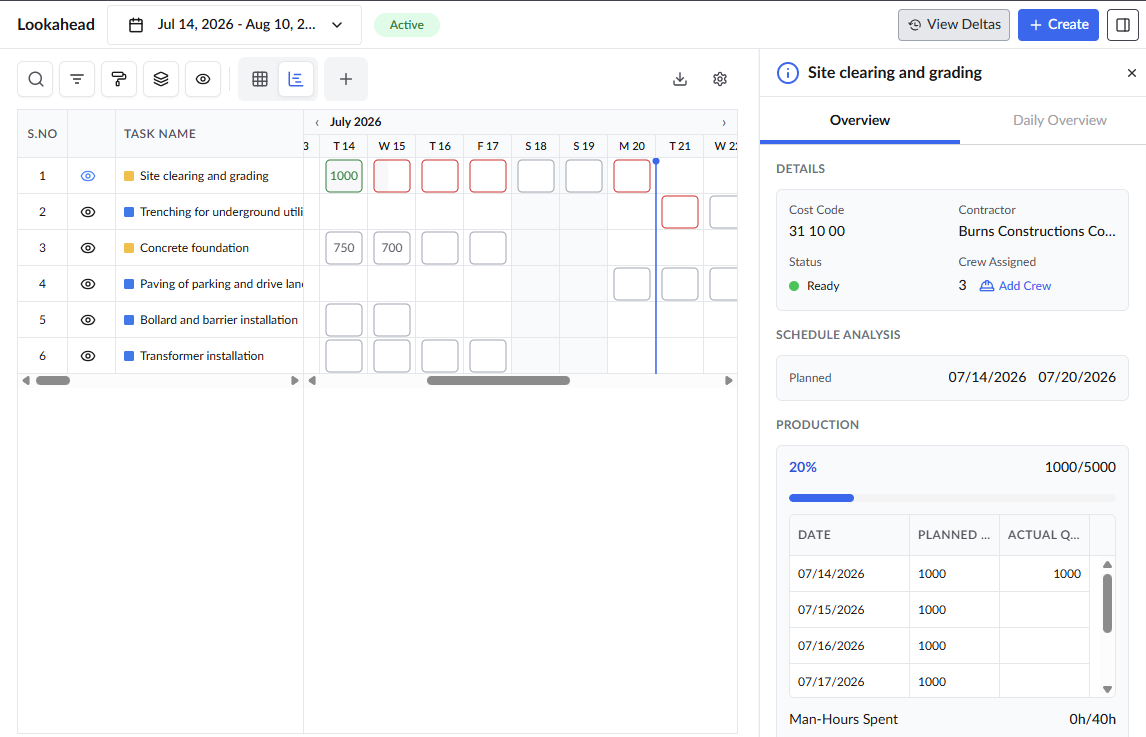Click the info icon beside task title
This screenshot has width=1146, height=737.
[x=788, y=72]
